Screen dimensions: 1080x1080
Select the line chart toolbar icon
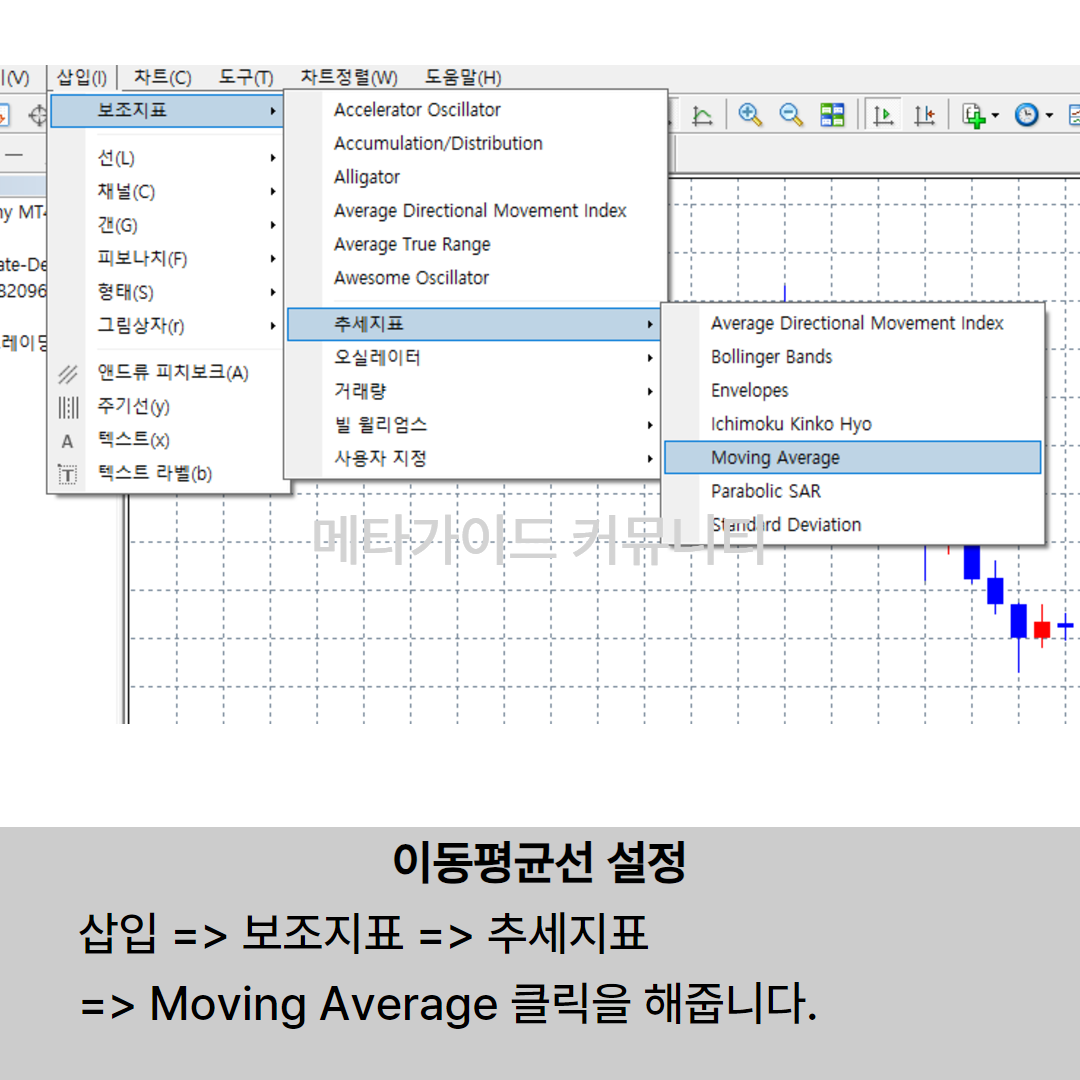703,116
